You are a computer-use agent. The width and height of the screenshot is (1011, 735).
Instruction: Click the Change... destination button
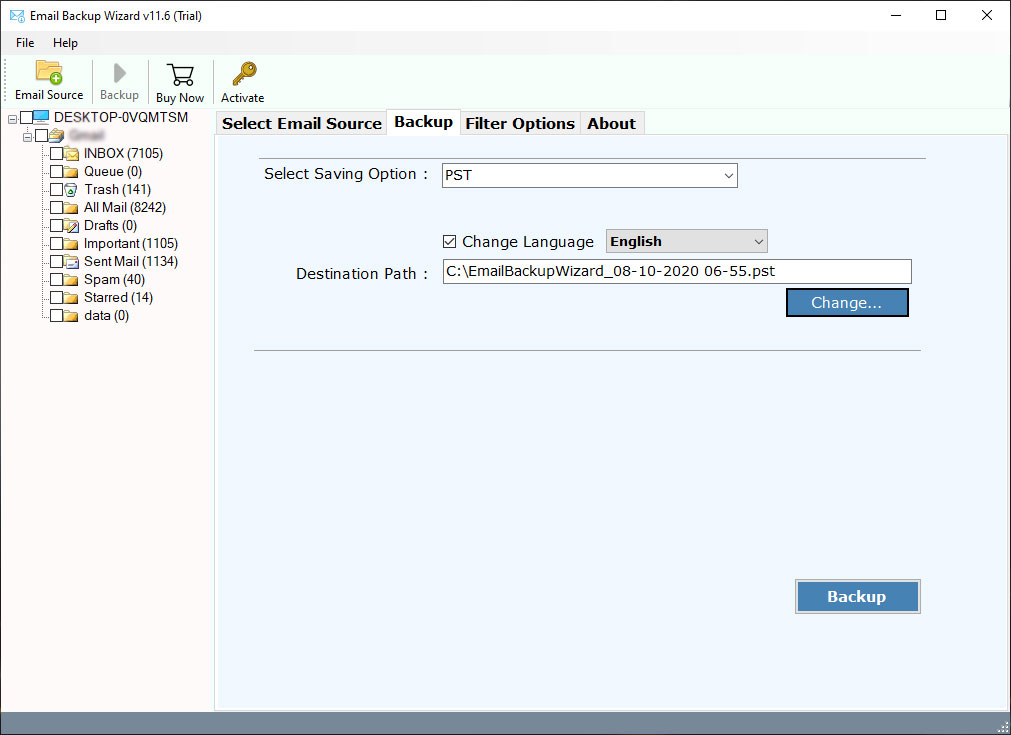click(x=847, y=302)
